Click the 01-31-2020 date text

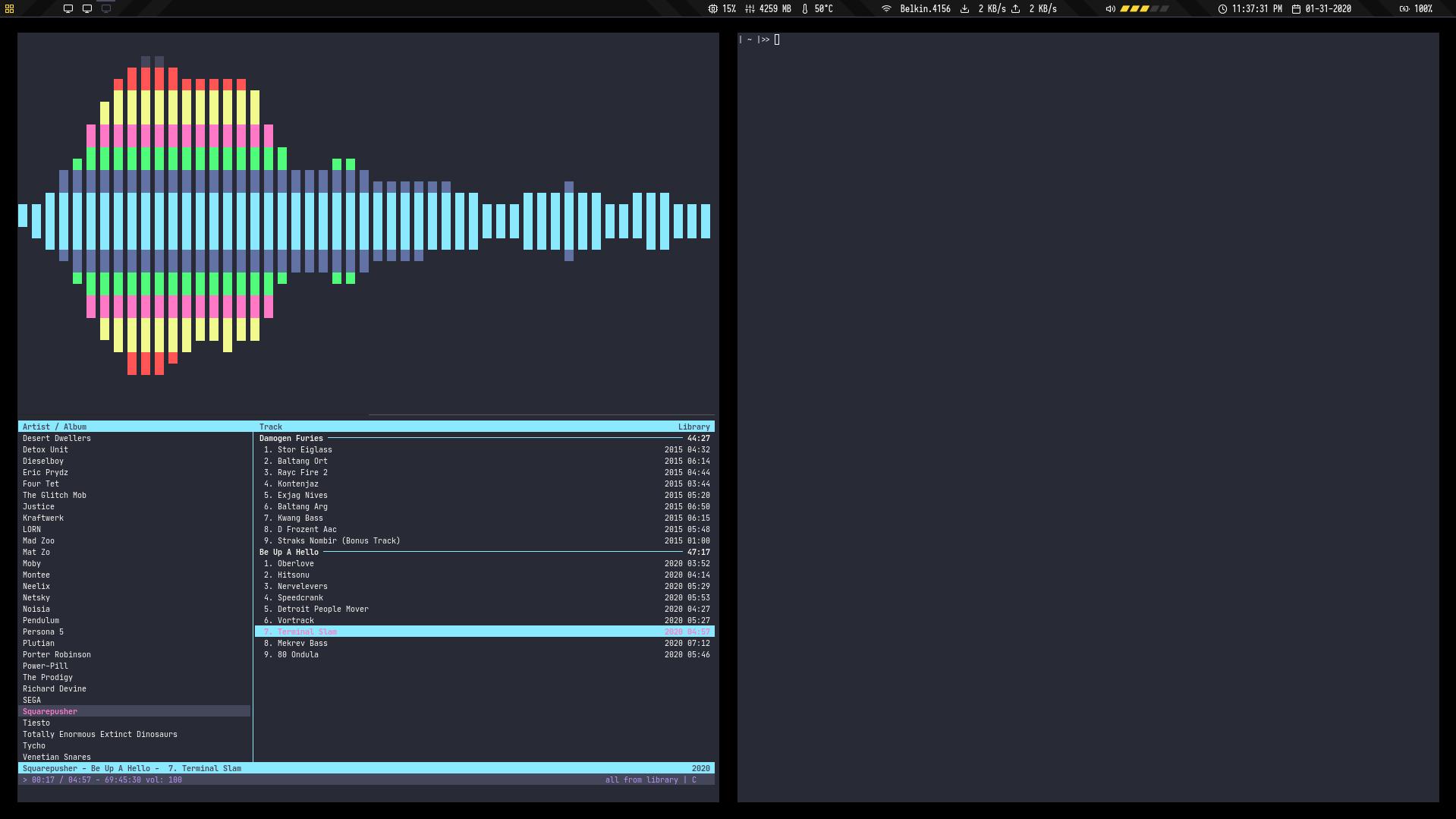[x=1328, y=9]
